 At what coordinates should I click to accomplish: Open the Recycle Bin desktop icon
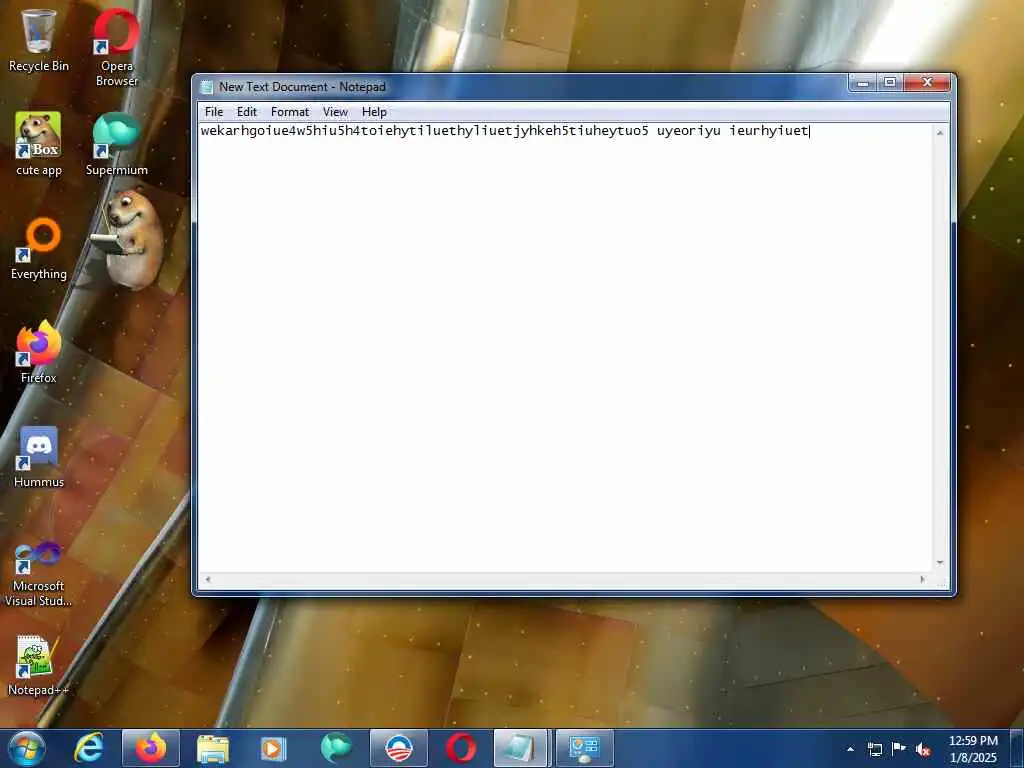tap(38, 40)
